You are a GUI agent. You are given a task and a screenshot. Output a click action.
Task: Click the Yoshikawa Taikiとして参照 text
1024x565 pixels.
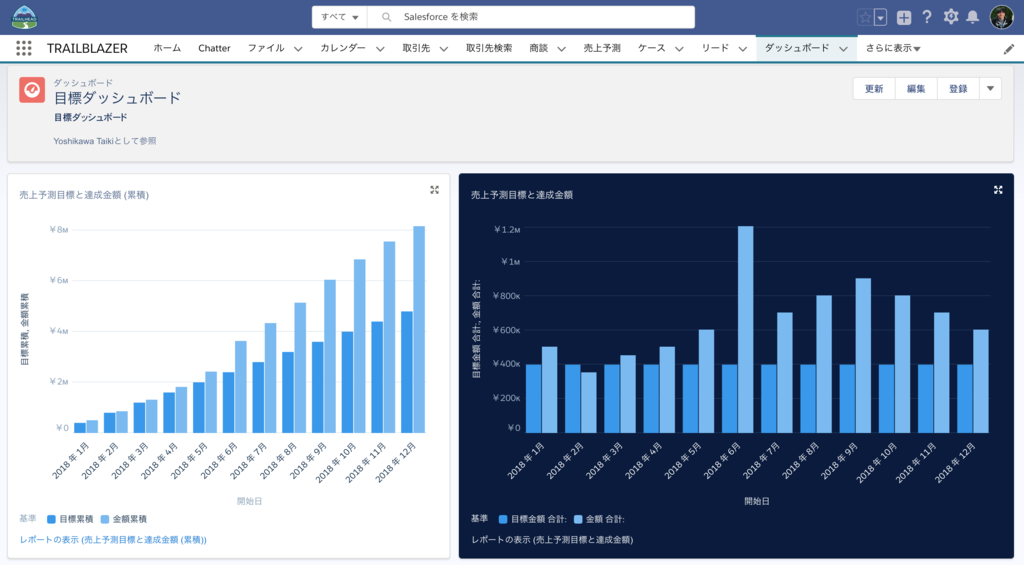(x=104, y=140)
